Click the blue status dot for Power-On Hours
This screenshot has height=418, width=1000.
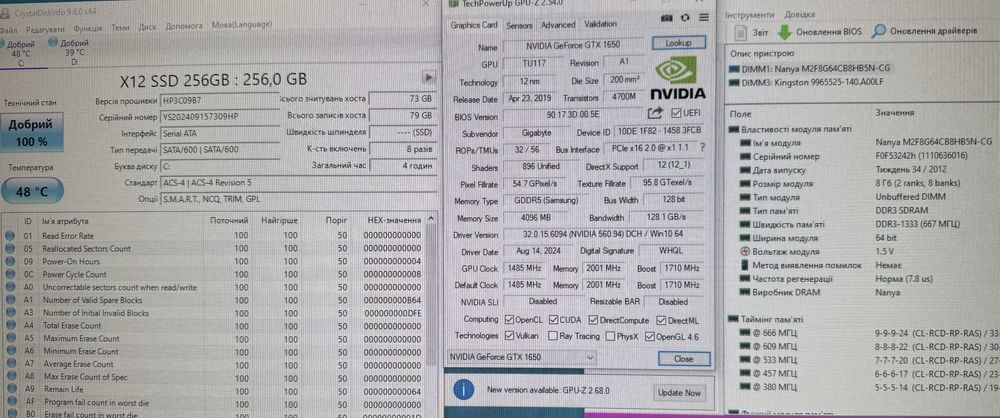click(10, 261)
